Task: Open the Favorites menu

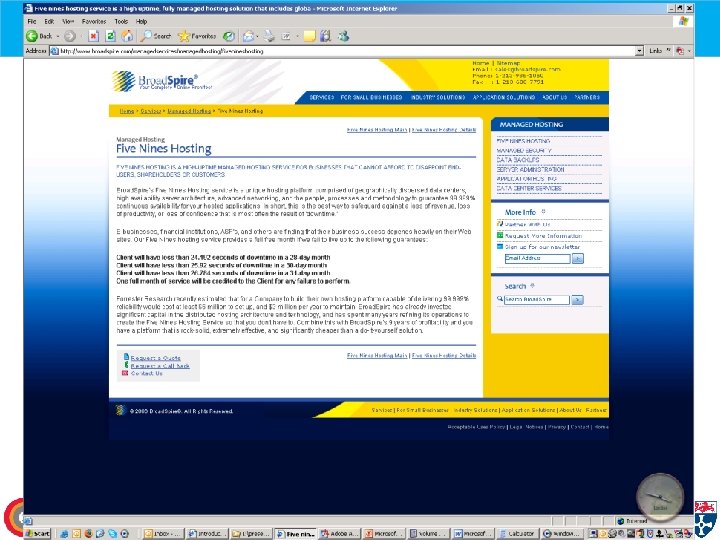Action: (94, 21)
